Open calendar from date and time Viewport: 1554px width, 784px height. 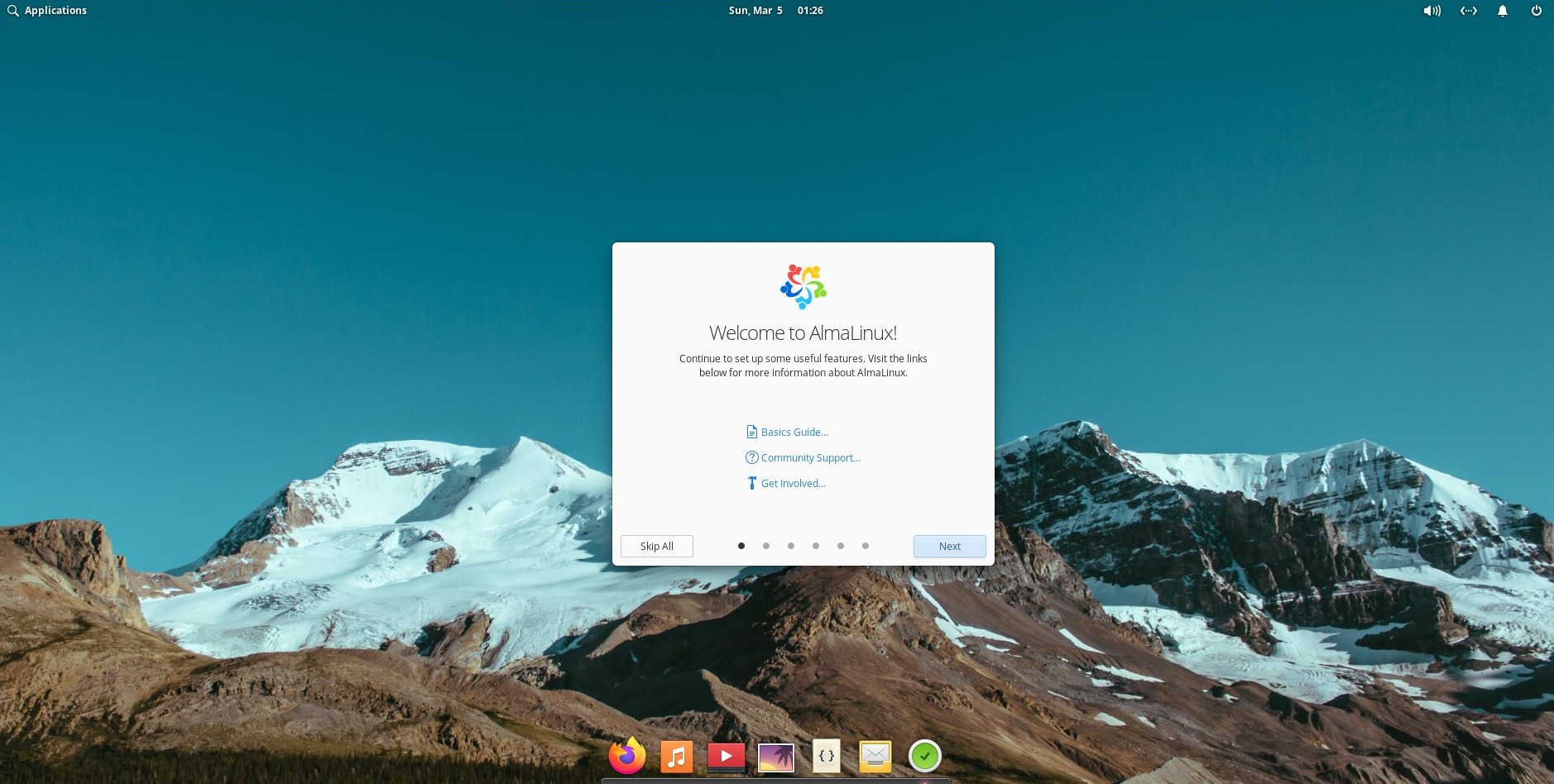(775, 11)
